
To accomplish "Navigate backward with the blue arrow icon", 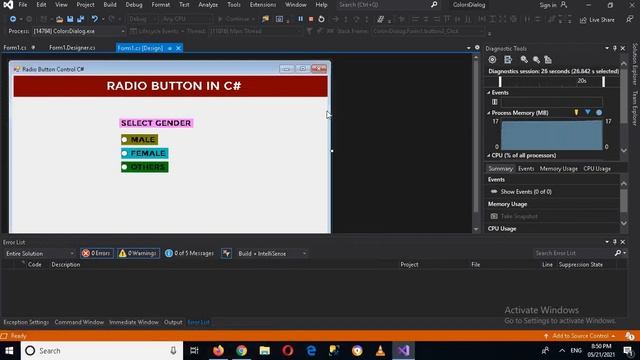I will pos(13,19).
